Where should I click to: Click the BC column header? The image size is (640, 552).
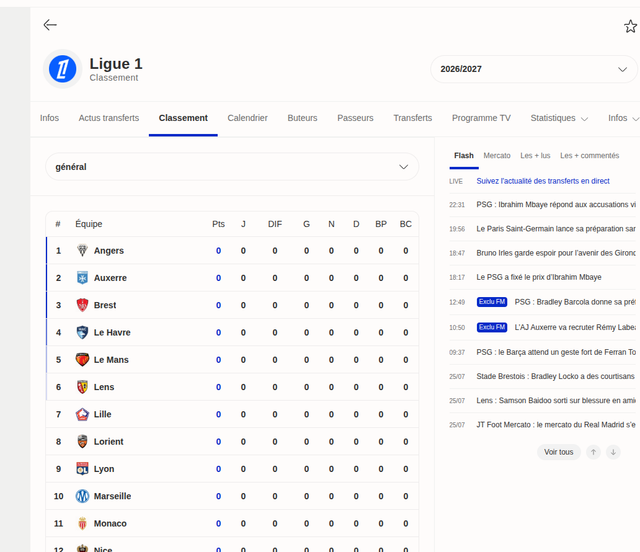pyautogui.click(x=405, y=224)
